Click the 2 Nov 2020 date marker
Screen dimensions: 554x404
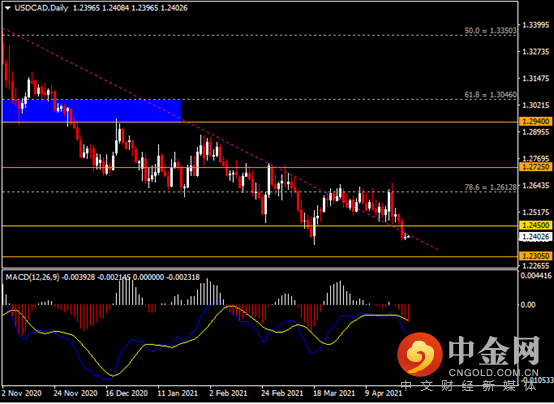pyautogui.click(x=21, y=393)
